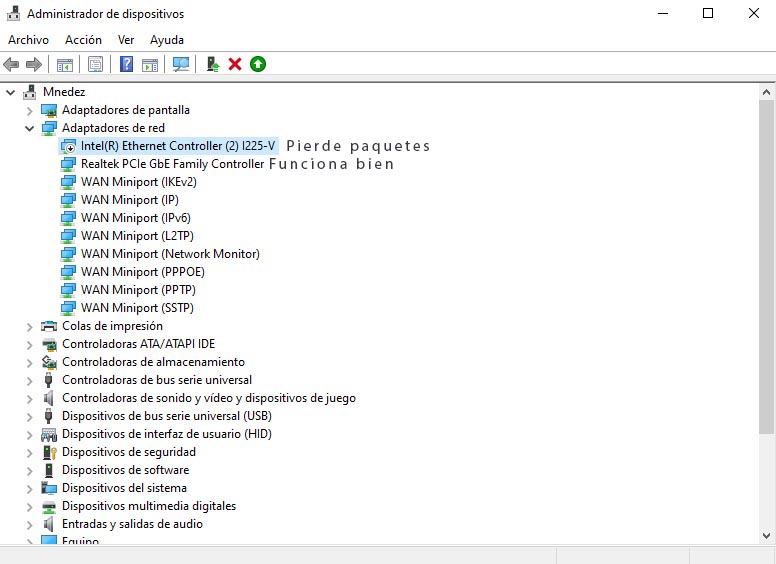Open the Ver menu
Screen dimensions: 776x564
pyautogui.click(x=126, y=40)
